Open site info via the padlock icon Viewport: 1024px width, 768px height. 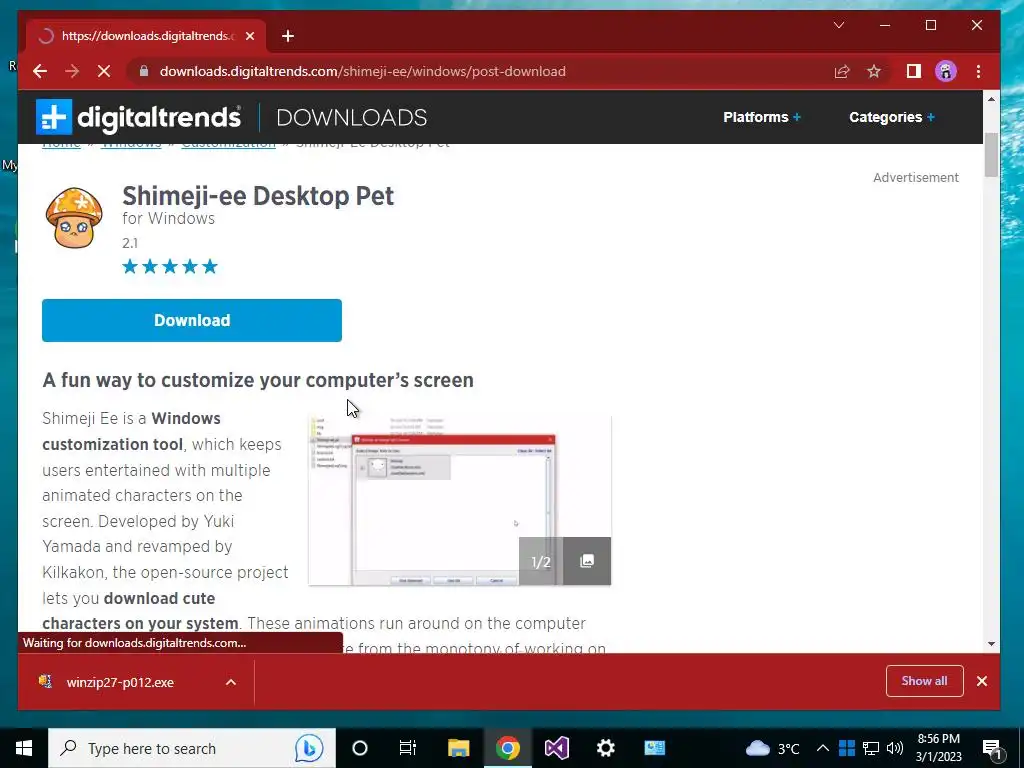pos(144,71)
